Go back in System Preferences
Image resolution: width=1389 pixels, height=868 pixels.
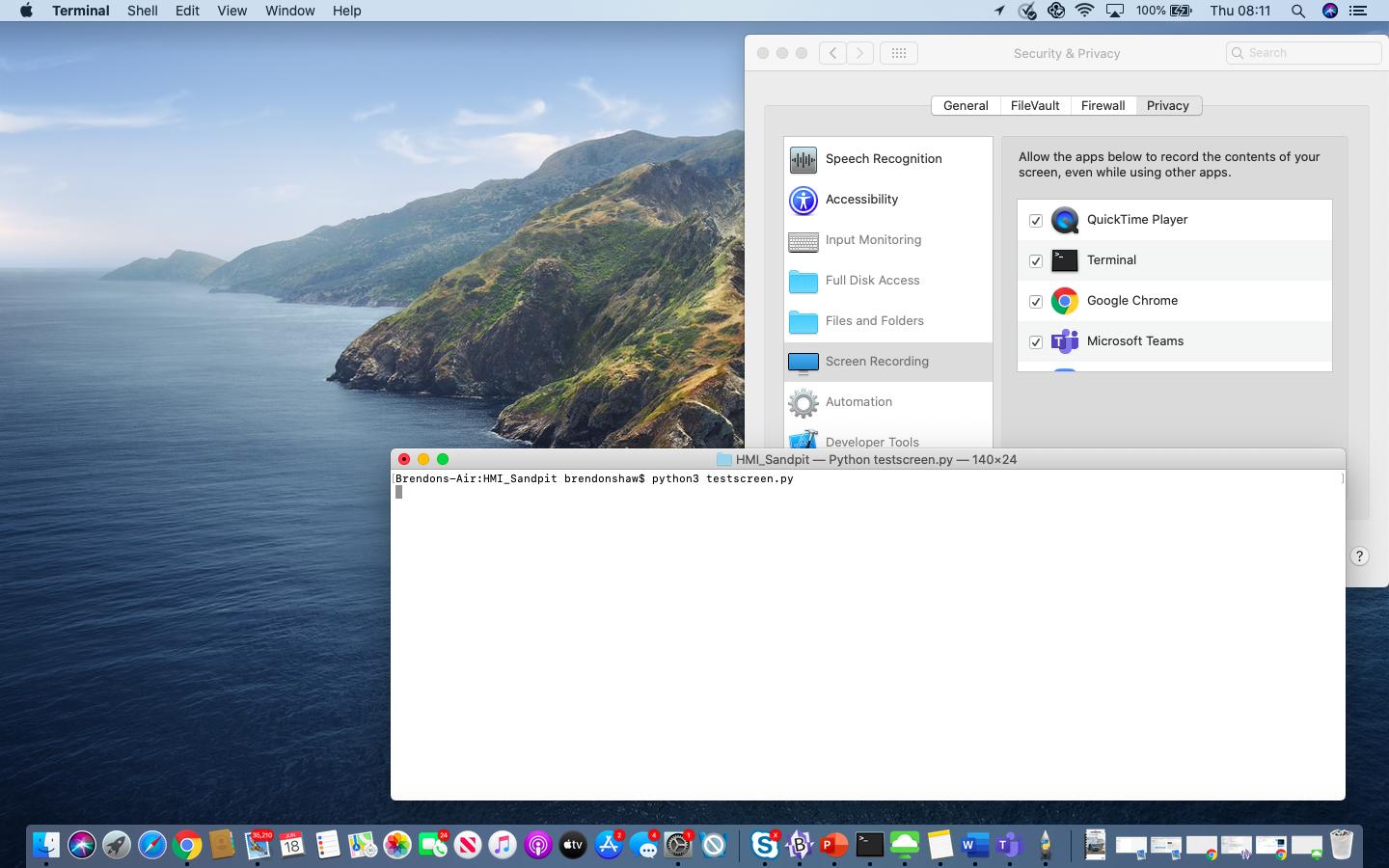833,53
